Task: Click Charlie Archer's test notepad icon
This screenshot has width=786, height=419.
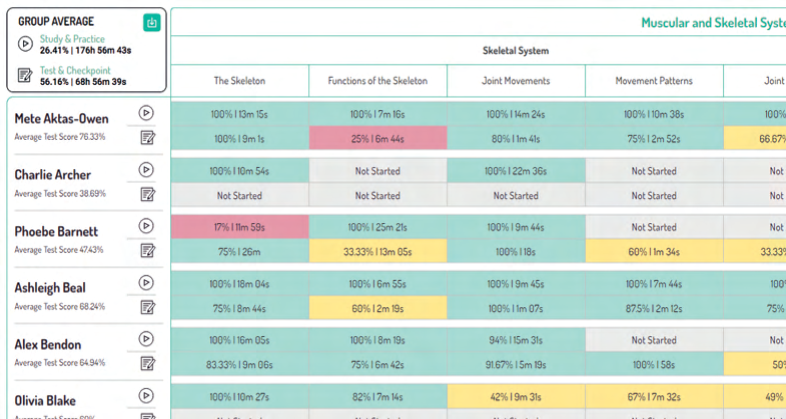Action: pyautogui.click(x=147, y=194)
